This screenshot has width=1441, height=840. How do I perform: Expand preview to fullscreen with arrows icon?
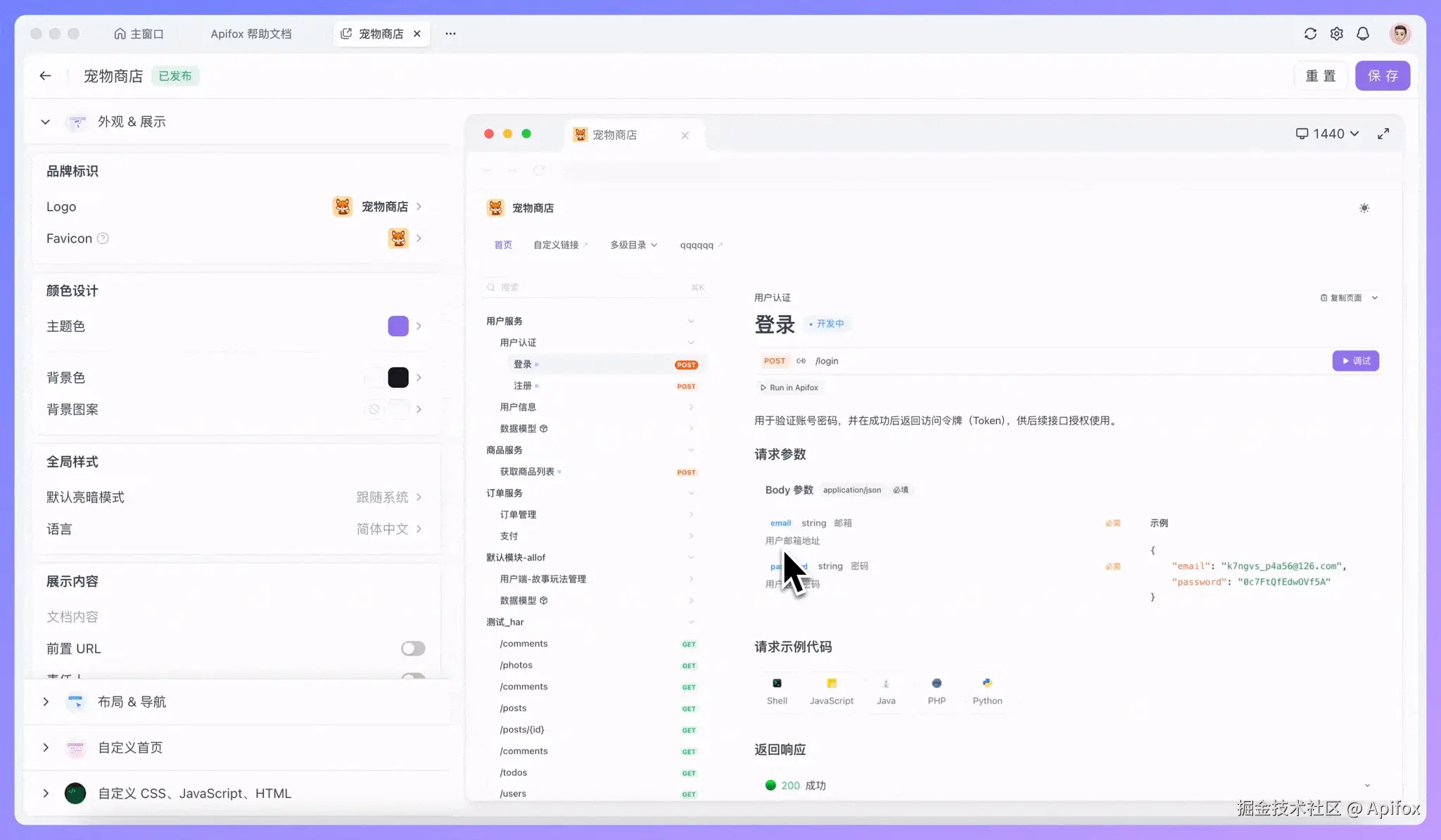click(1383, 134)
